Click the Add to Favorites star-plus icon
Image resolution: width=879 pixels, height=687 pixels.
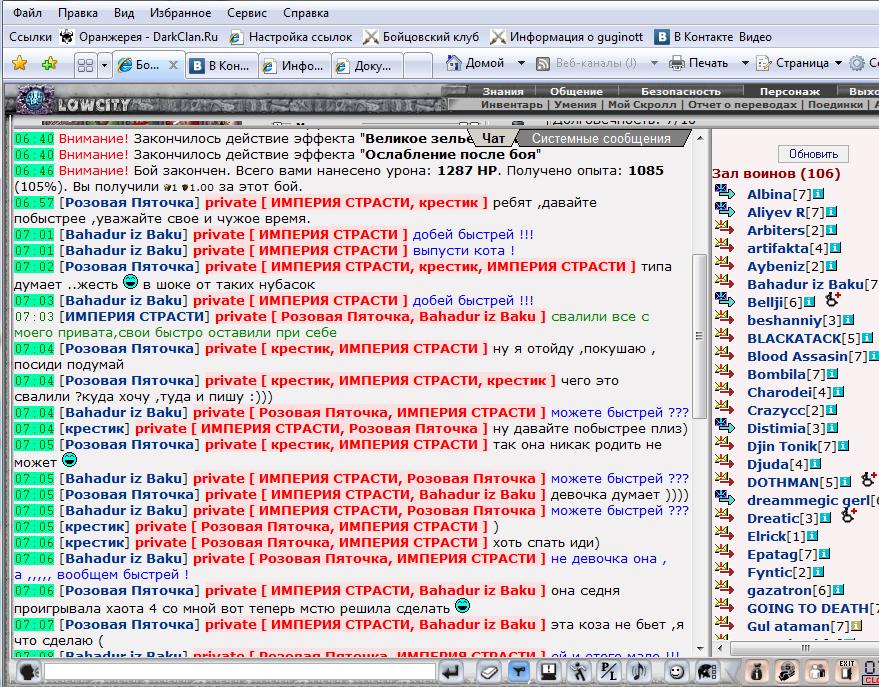point(49,63)
